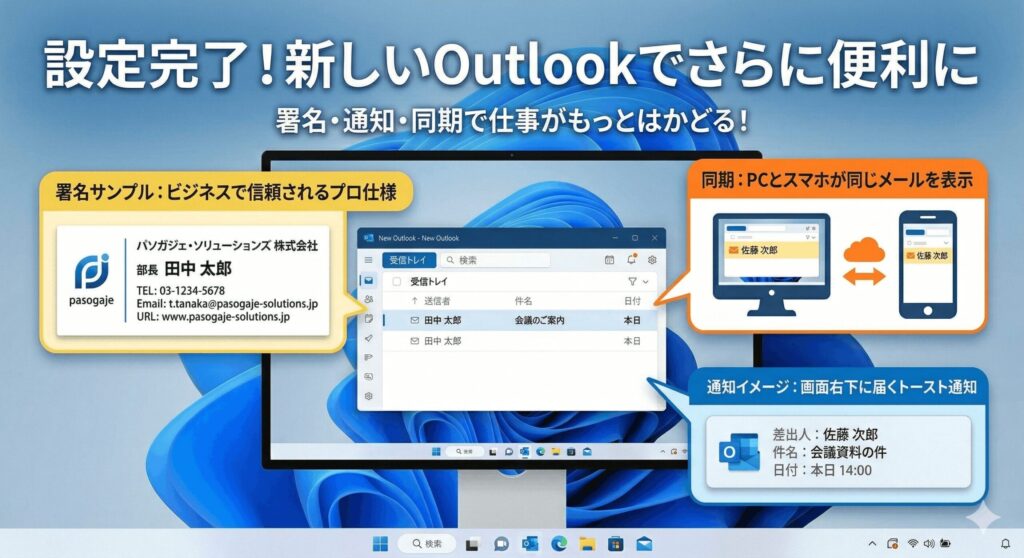Open the notification bell in Outlook toolbar
Image resolution: width=1024 pixels, height=558 pixels.
coord(631,260)
